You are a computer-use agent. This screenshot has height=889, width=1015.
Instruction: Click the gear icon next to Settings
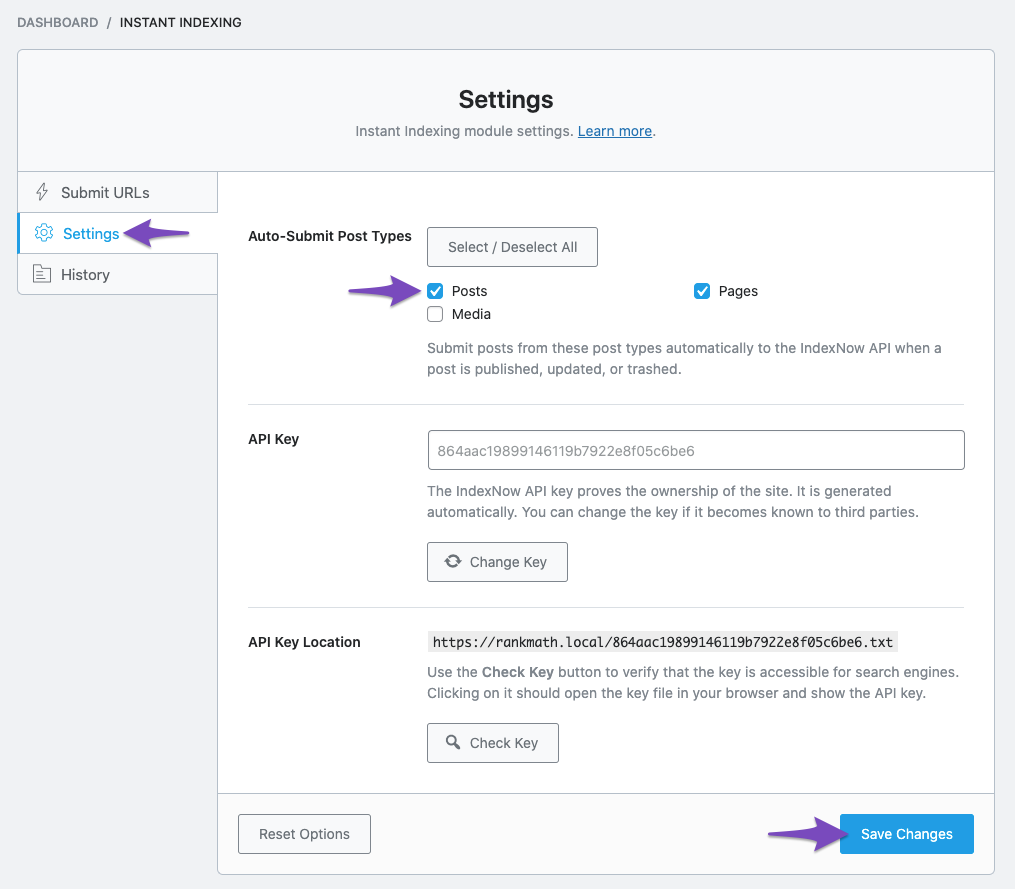coord(43,232)
